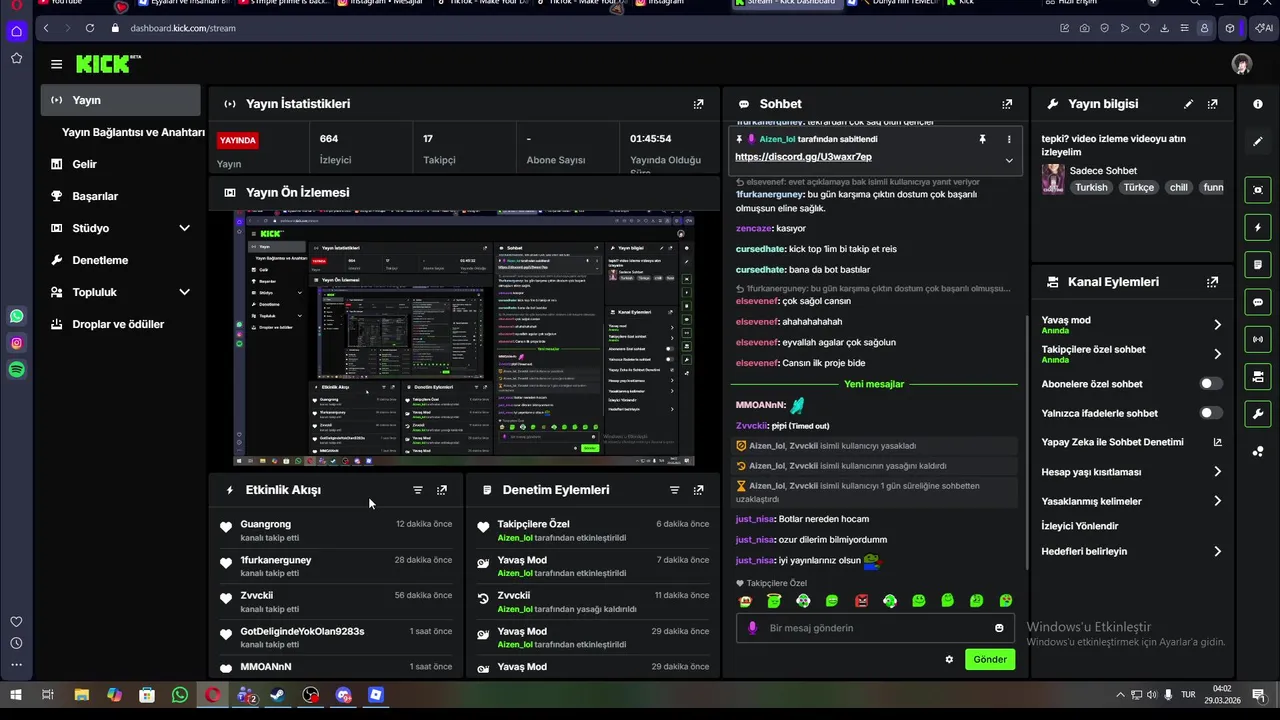Open Yavaş mod settings arrow
1280x720 pixels.
coord(1217,325)
